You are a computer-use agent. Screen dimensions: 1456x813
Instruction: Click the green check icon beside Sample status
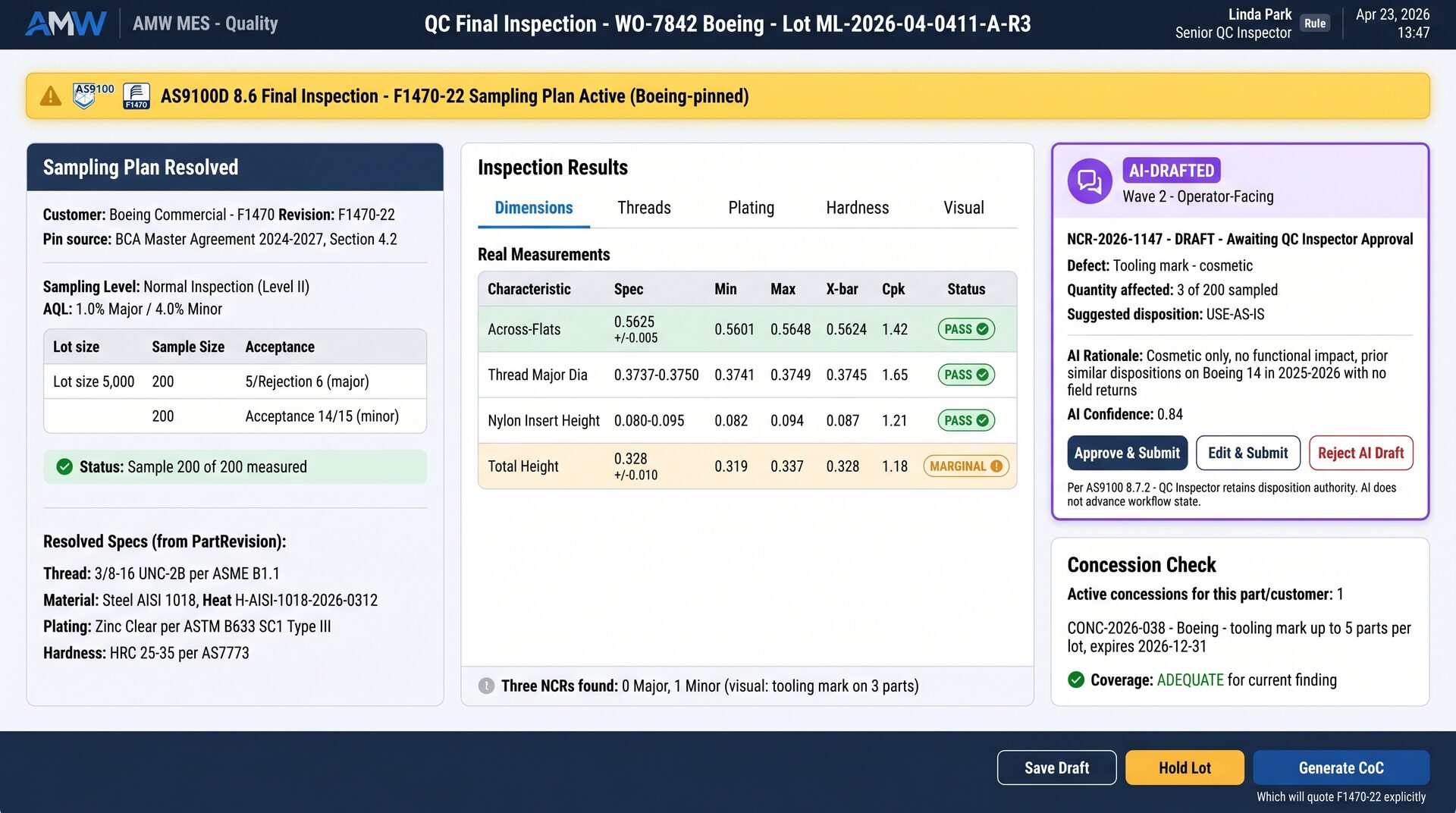point(65,466)
